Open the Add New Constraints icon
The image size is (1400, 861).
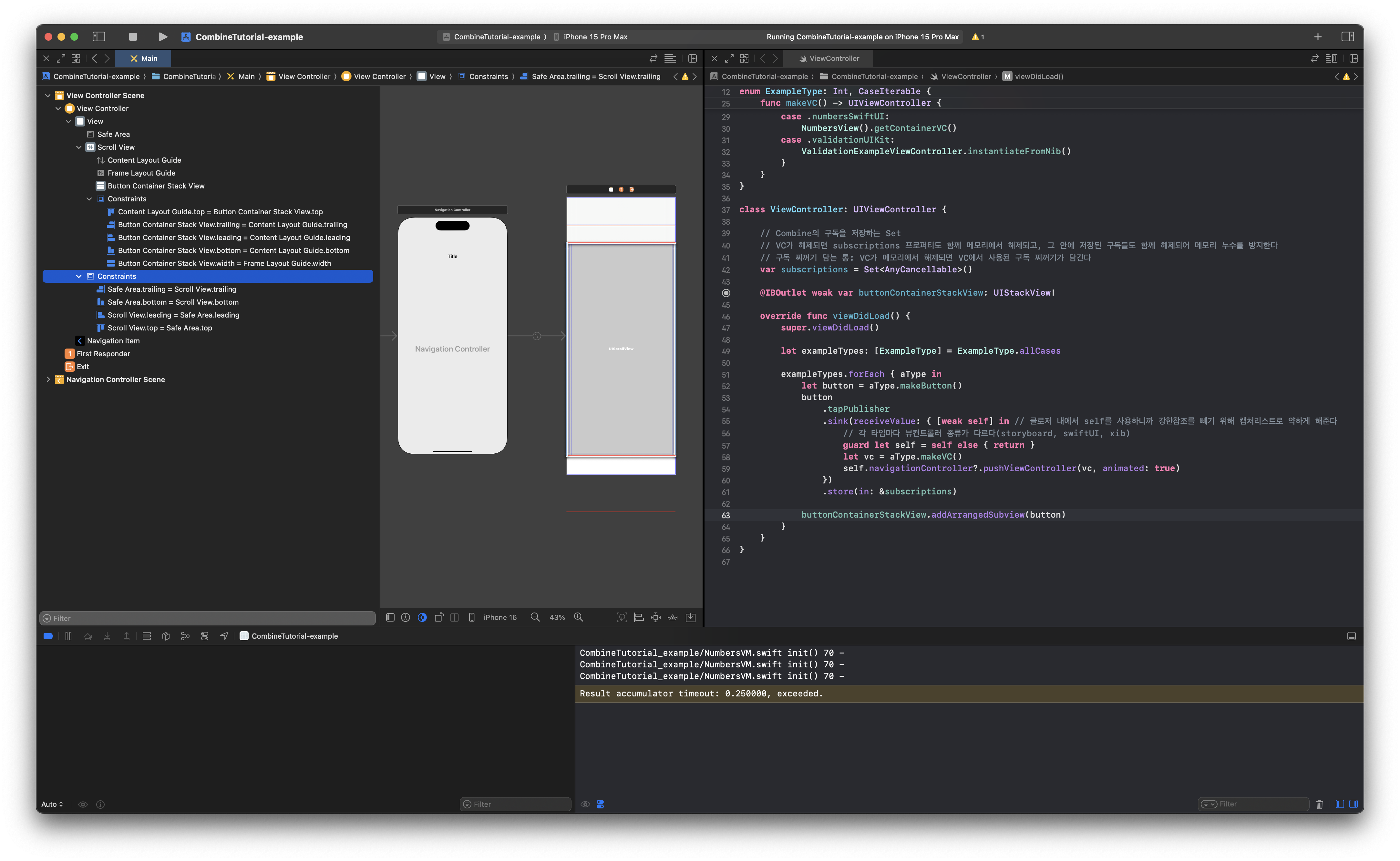[x=656, y=617]
